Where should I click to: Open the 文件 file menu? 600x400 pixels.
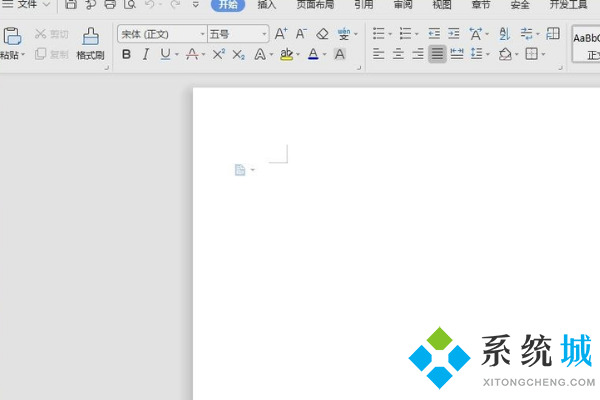(x=27, y=5)
